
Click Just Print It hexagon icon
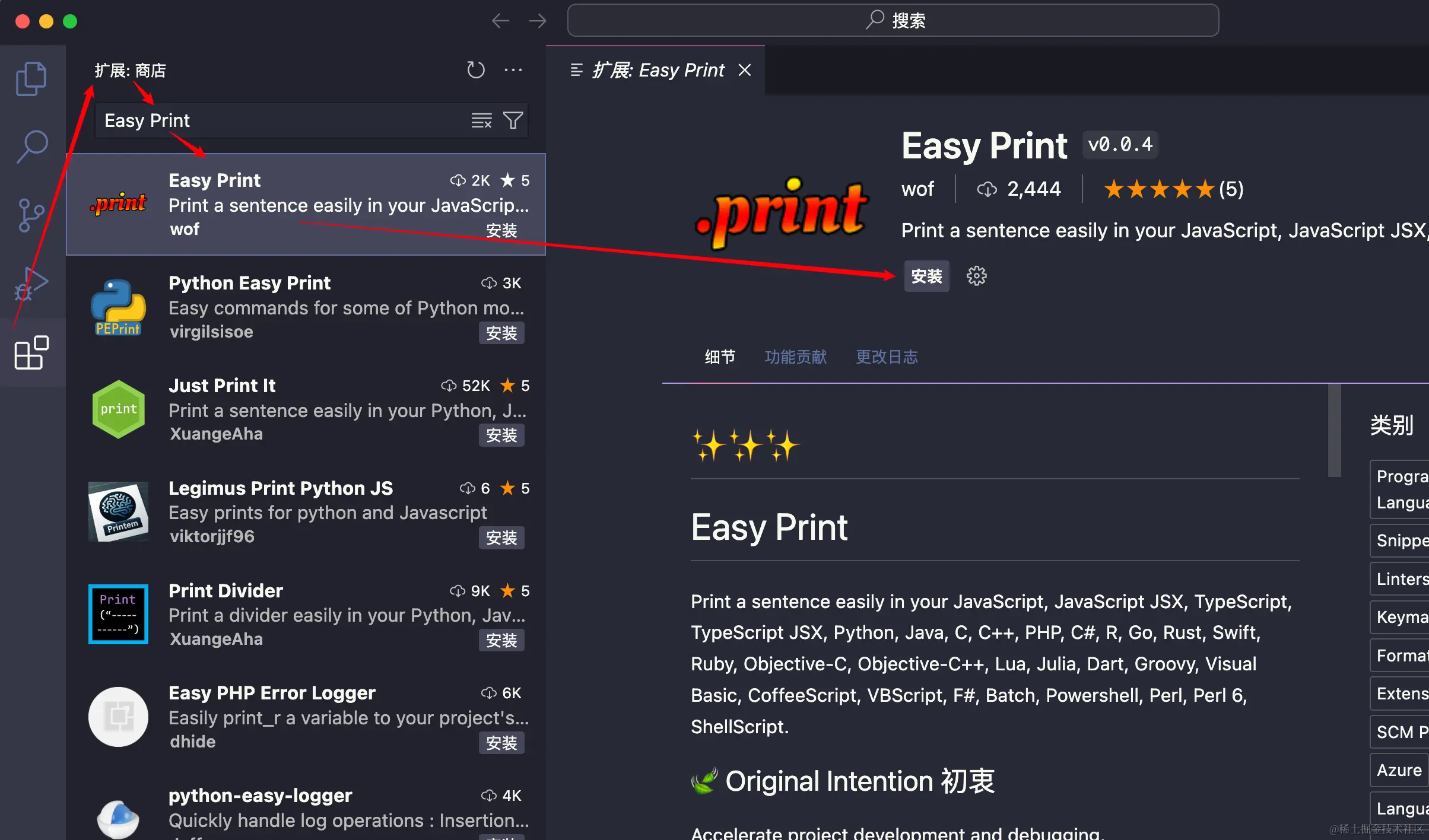pos(118,409)
